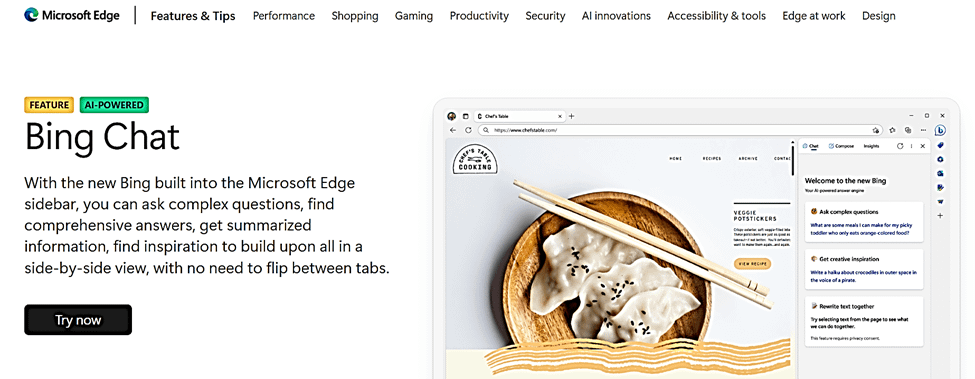Click the Try now button
This screenshot has width=975, height=379.
pos(78,320)
